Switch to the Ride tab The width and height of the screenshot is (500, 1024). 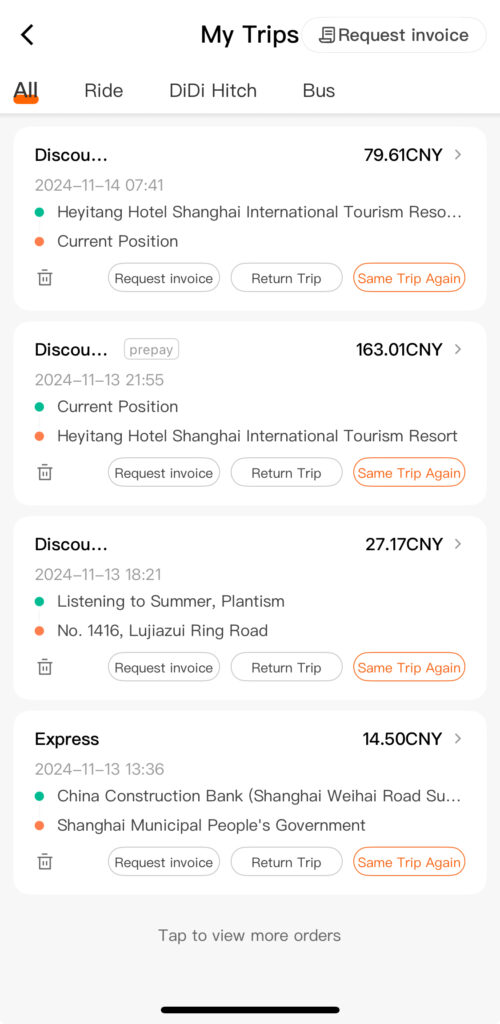(x=104, y=90)
